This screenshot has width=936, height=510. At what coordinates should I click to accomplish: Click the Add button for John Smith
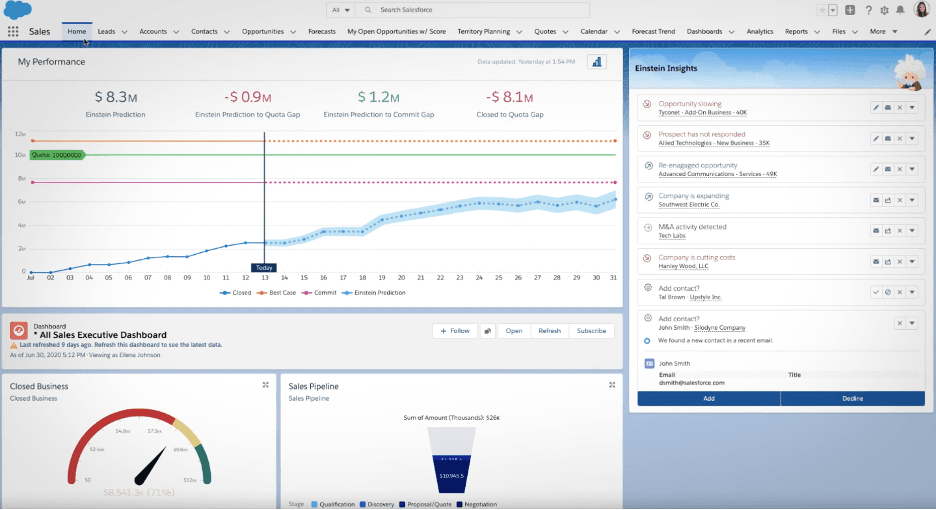click(x=708, y=398)
